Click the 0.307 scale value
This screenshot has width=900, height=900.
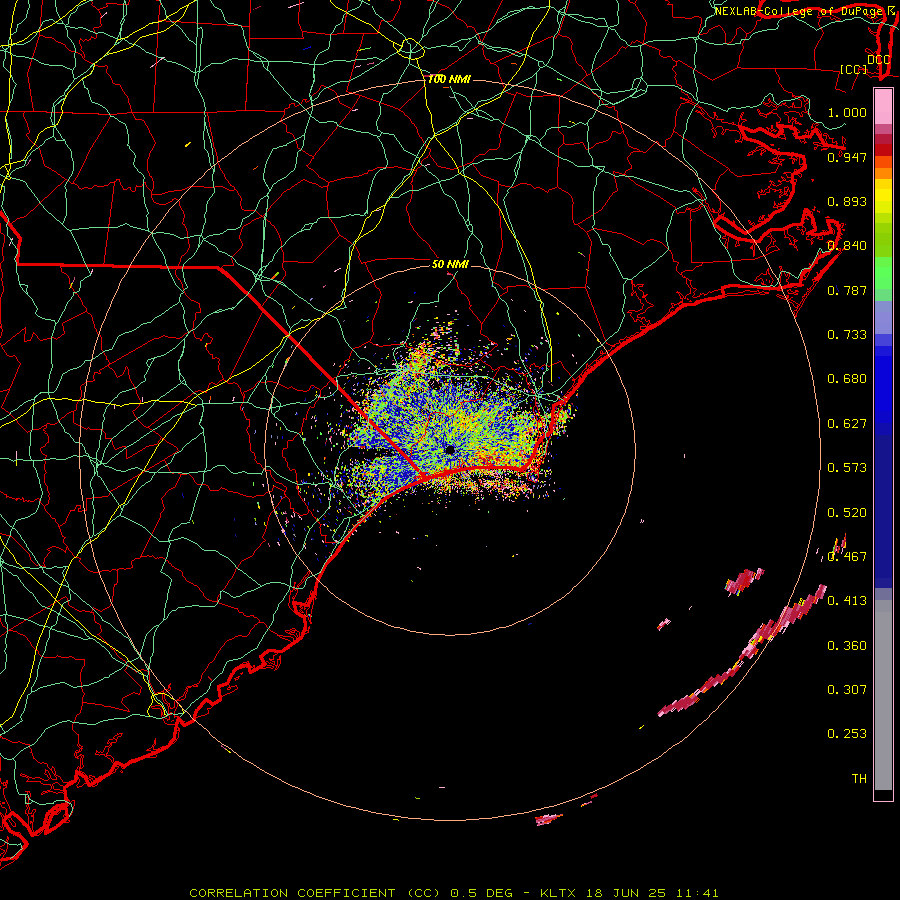(x=847, y=690)
